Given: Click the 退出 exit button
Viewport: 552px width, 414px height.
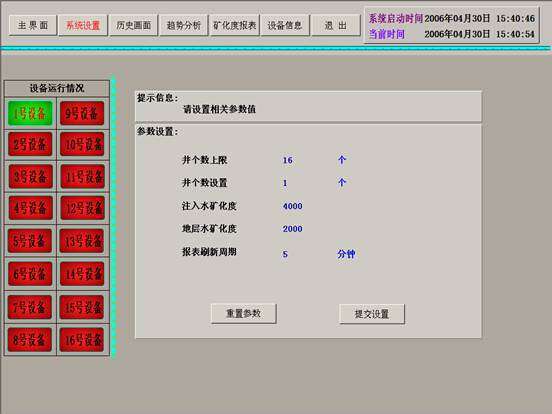Looking at the screenshot, I should pos(336,25).
